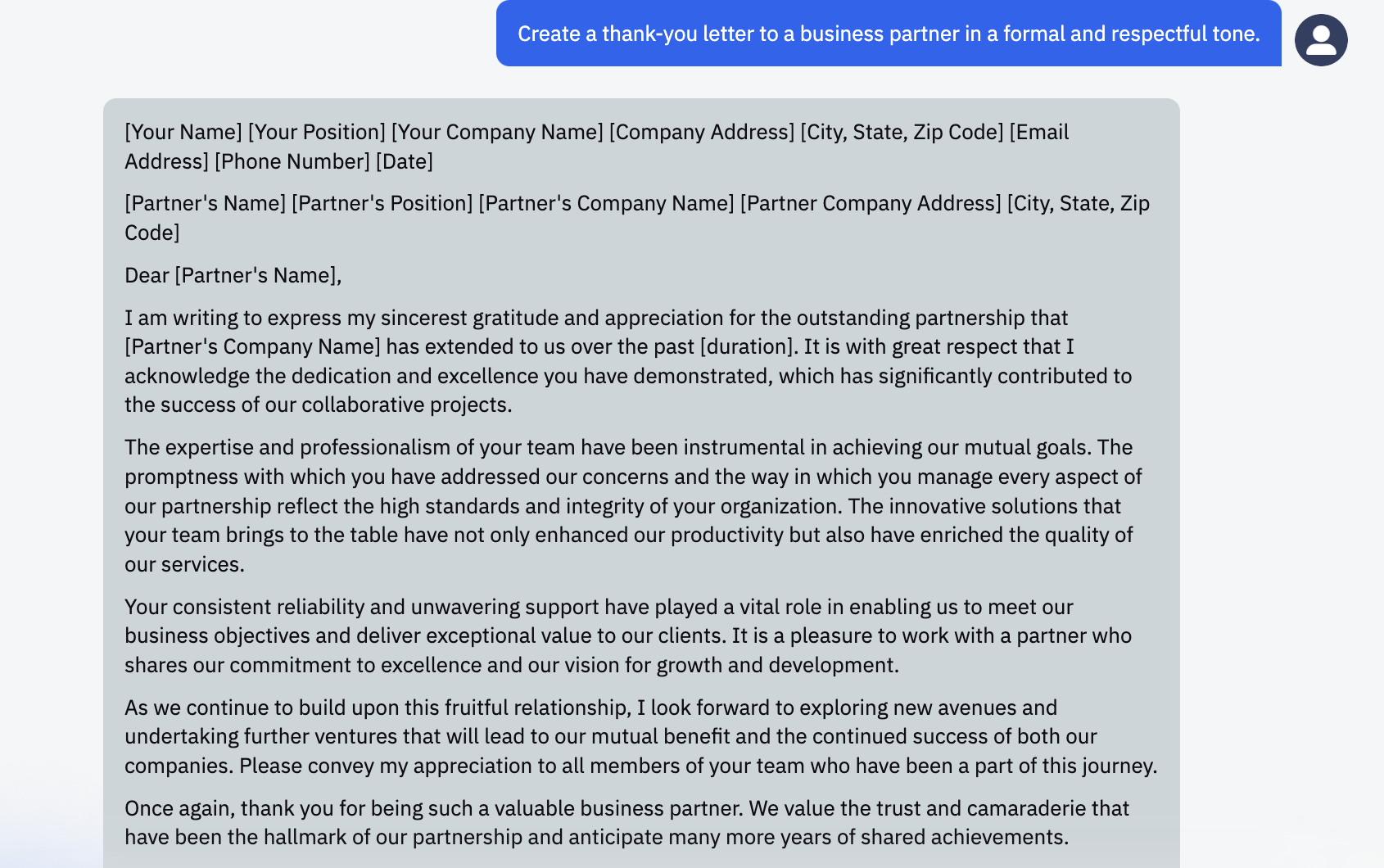1384x868 pixels.
Task: Click the [Company Address] placeholder in sender block
Action: coord(702,132)
